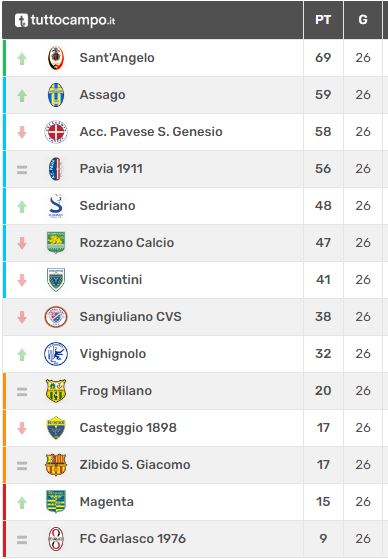
Task: Open the Casteggio 1898 team link
Action: (x=128, y=427)
